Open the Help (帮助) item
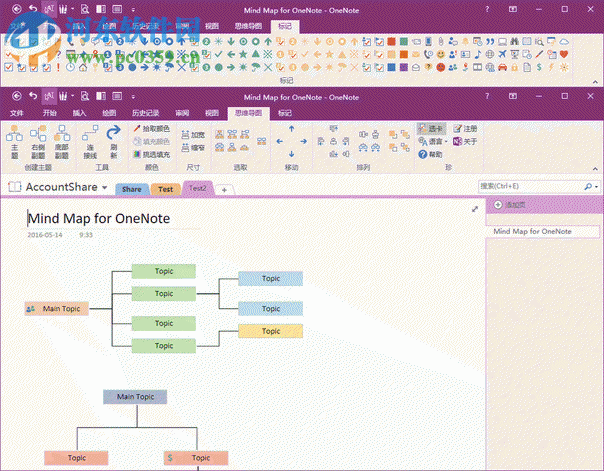This screenshot has height=471, width=604. (430, 154)
